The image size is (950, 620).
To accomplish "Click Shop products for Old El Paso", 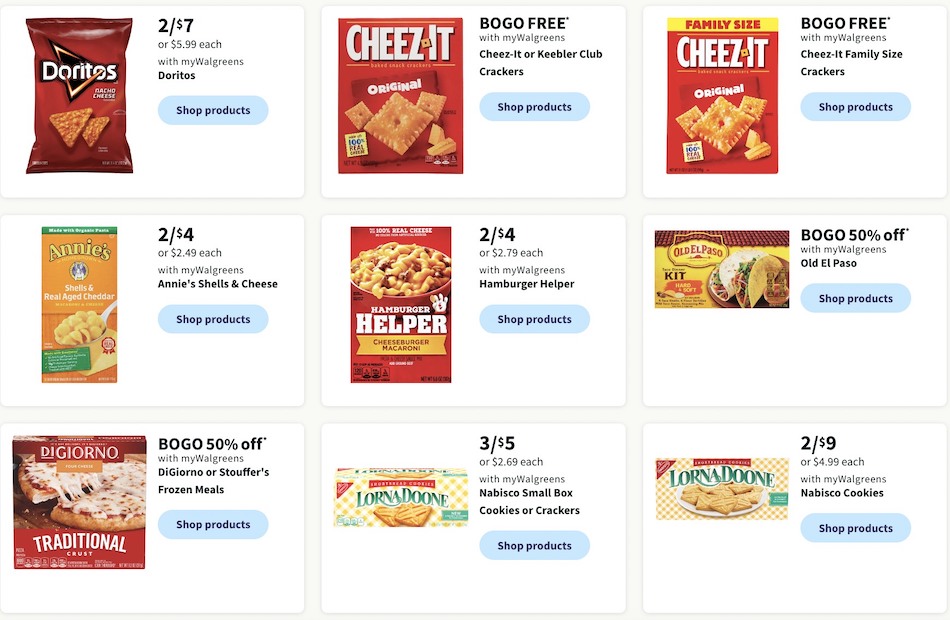I will pyautogui.click(x=855, y=298).
